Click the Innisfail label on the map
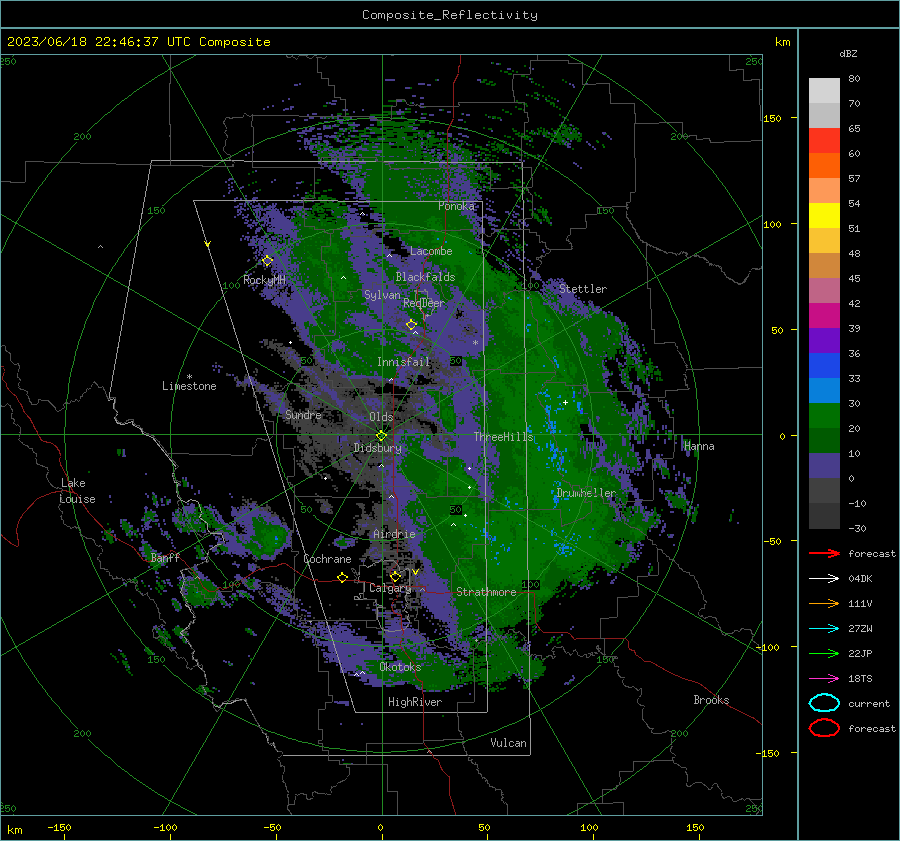 (403, 362)
